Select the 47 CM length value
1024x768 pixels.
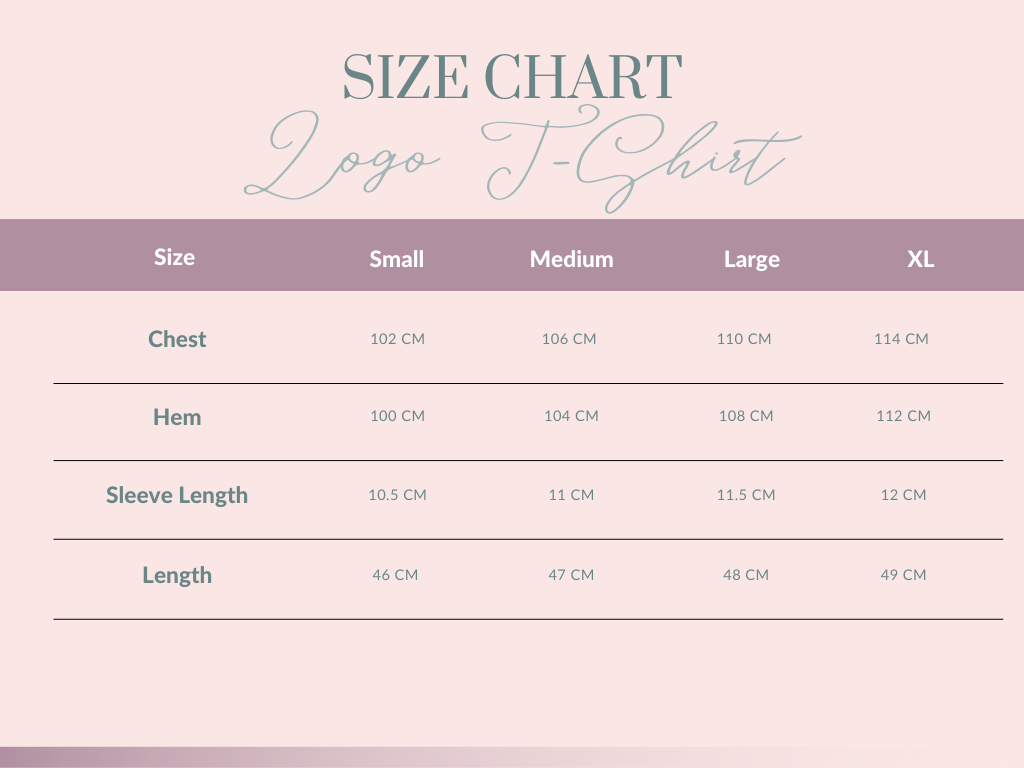(571, 575)
